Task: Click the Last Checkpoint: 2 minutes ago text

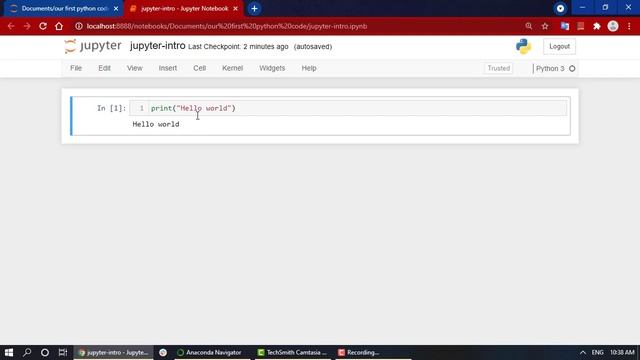Action: pos(238,47)
